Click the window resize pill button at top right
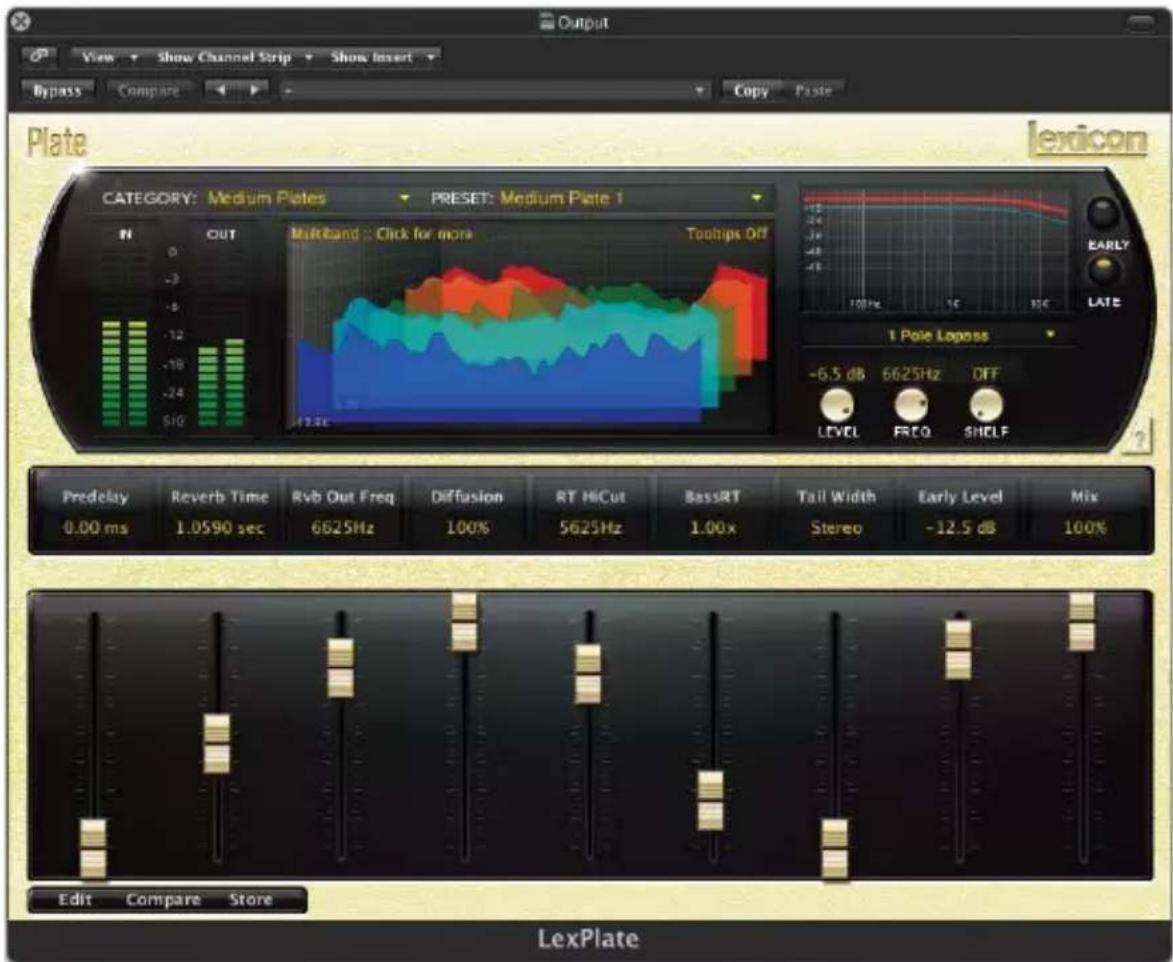1173x962 pixels. click(1140, 22)
